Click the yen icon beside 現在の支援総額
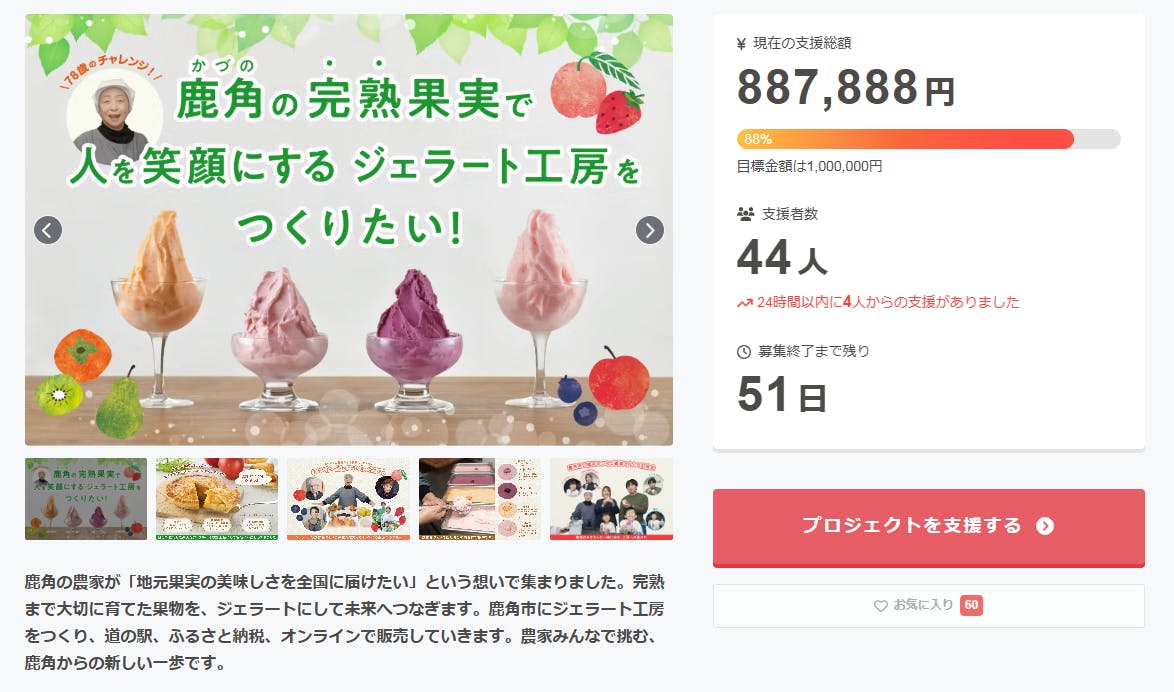Image resolution: width=1174 pixels, height=692 pixels. pos(741,43)
